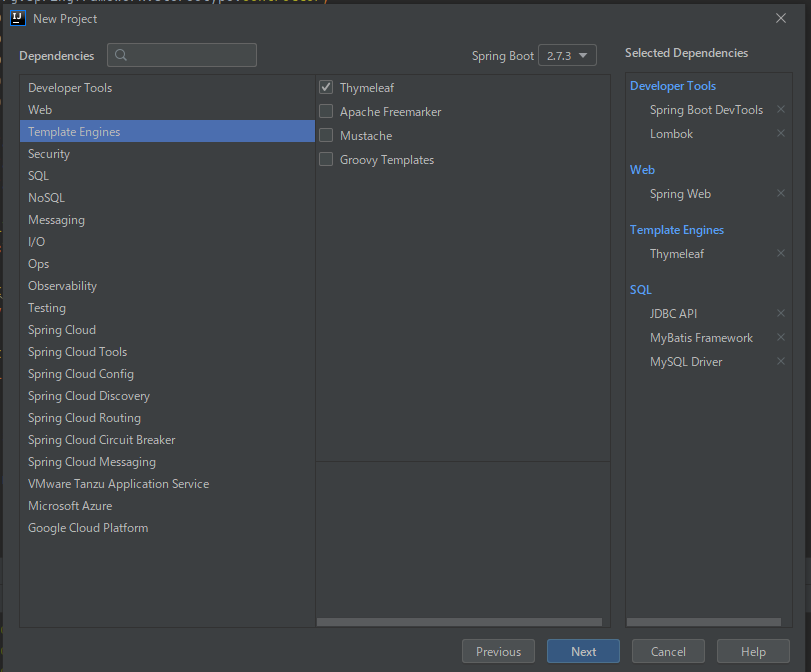Remove JDBC API dependency with X icon

click(781, 313)
